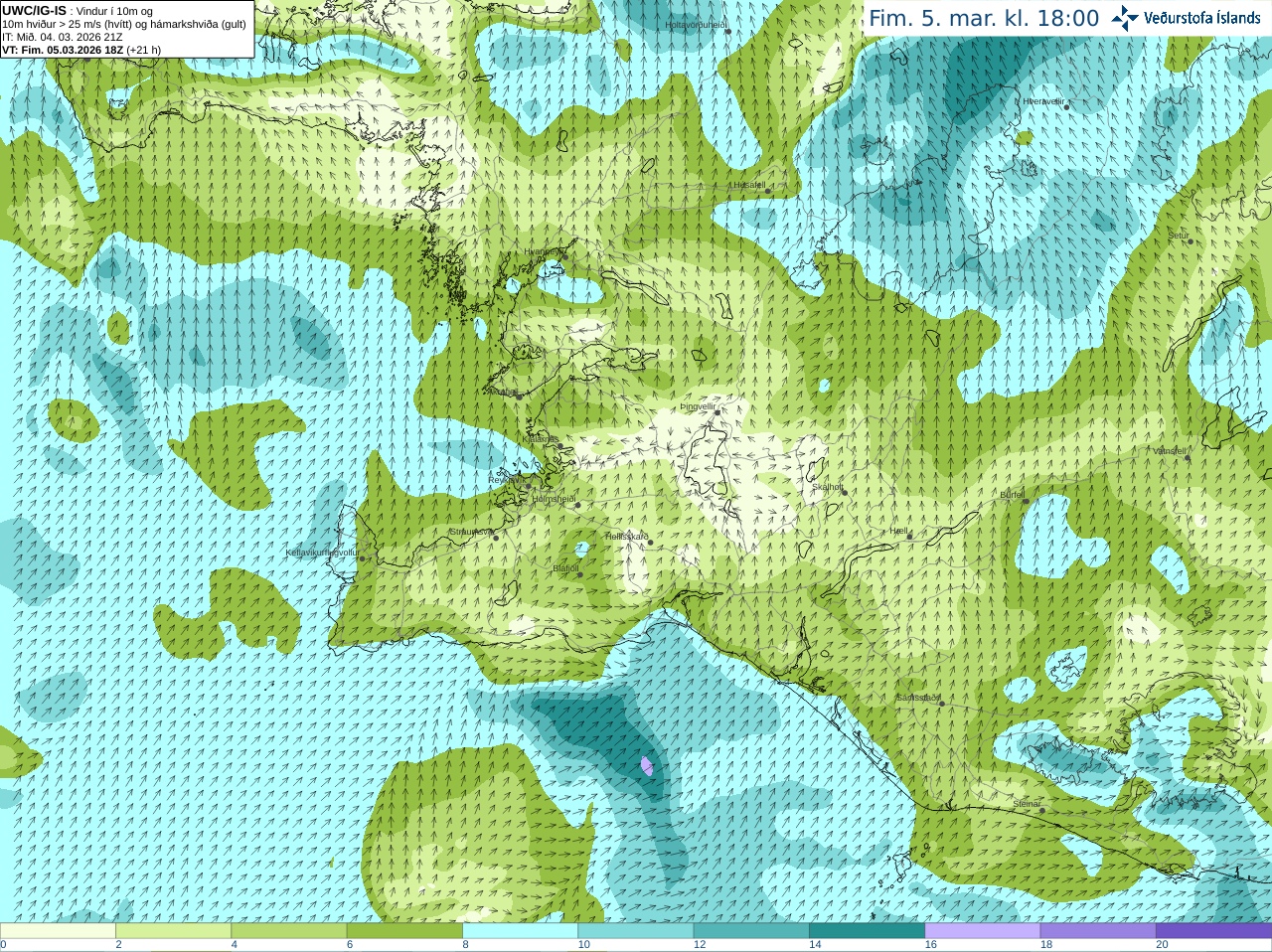Click the Skálholt station marker
The image size is (1272, 952).
click(x=845, y=491)
